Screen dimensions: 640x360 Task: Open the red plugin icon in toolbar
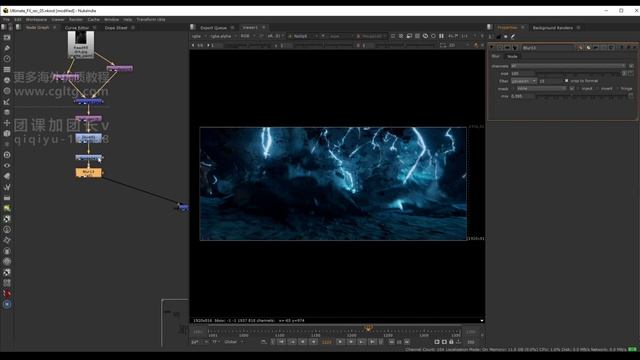[x=7, y=293]
